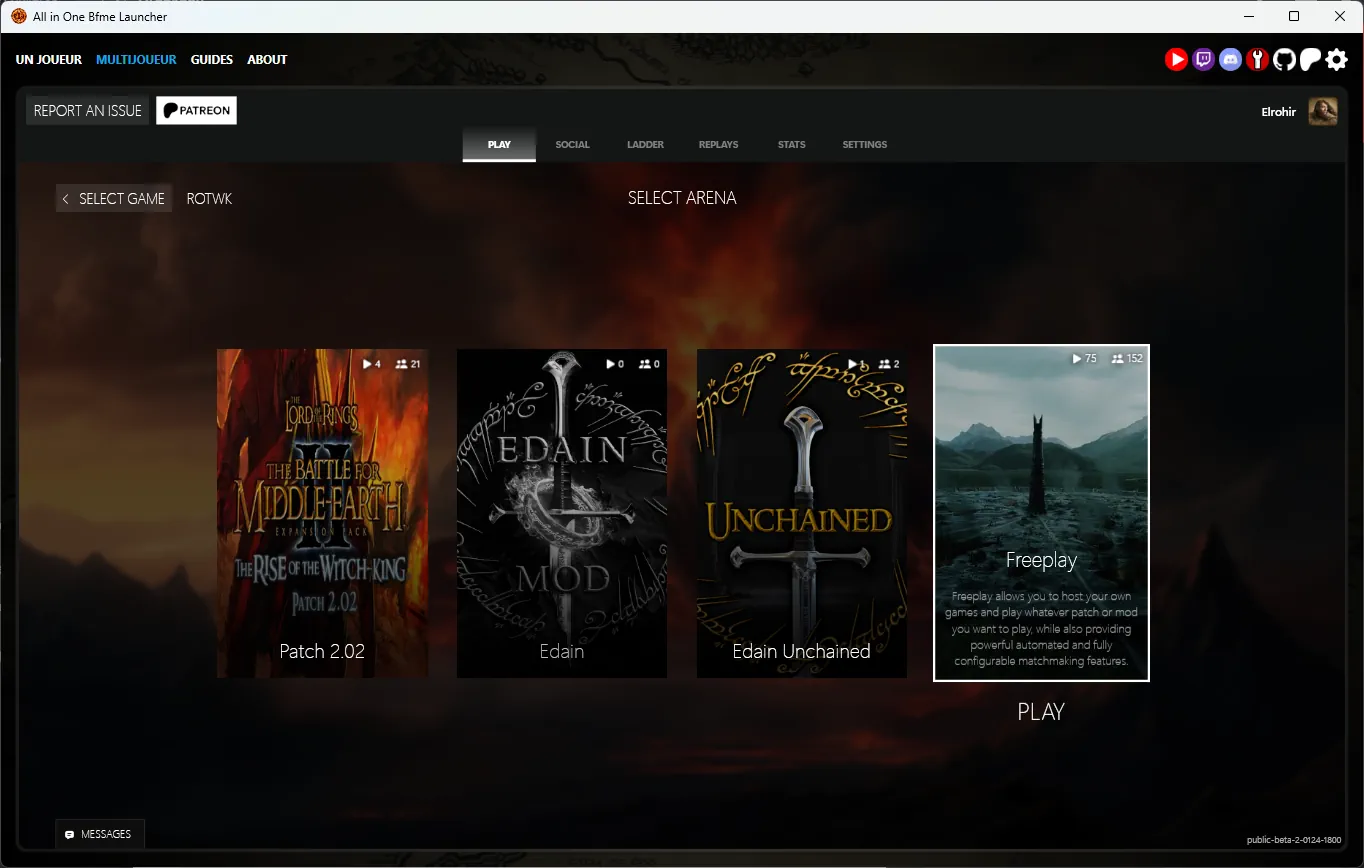
Task: Click games-in-progress icon on Freeplay card
Action: [1077, 358]
